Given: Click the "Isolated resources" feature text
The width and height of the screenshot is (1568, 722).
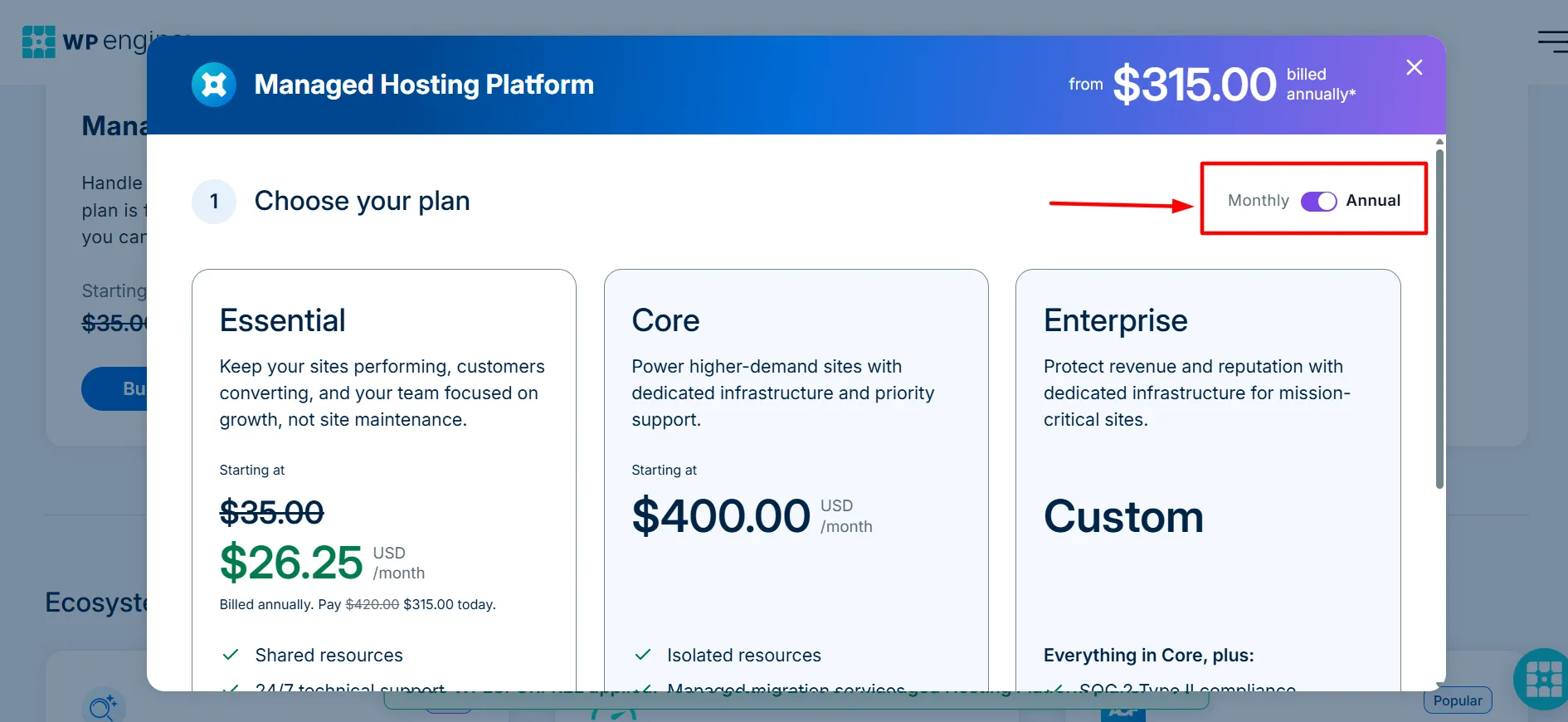Looking at the screenshot, I should [744, 656].
